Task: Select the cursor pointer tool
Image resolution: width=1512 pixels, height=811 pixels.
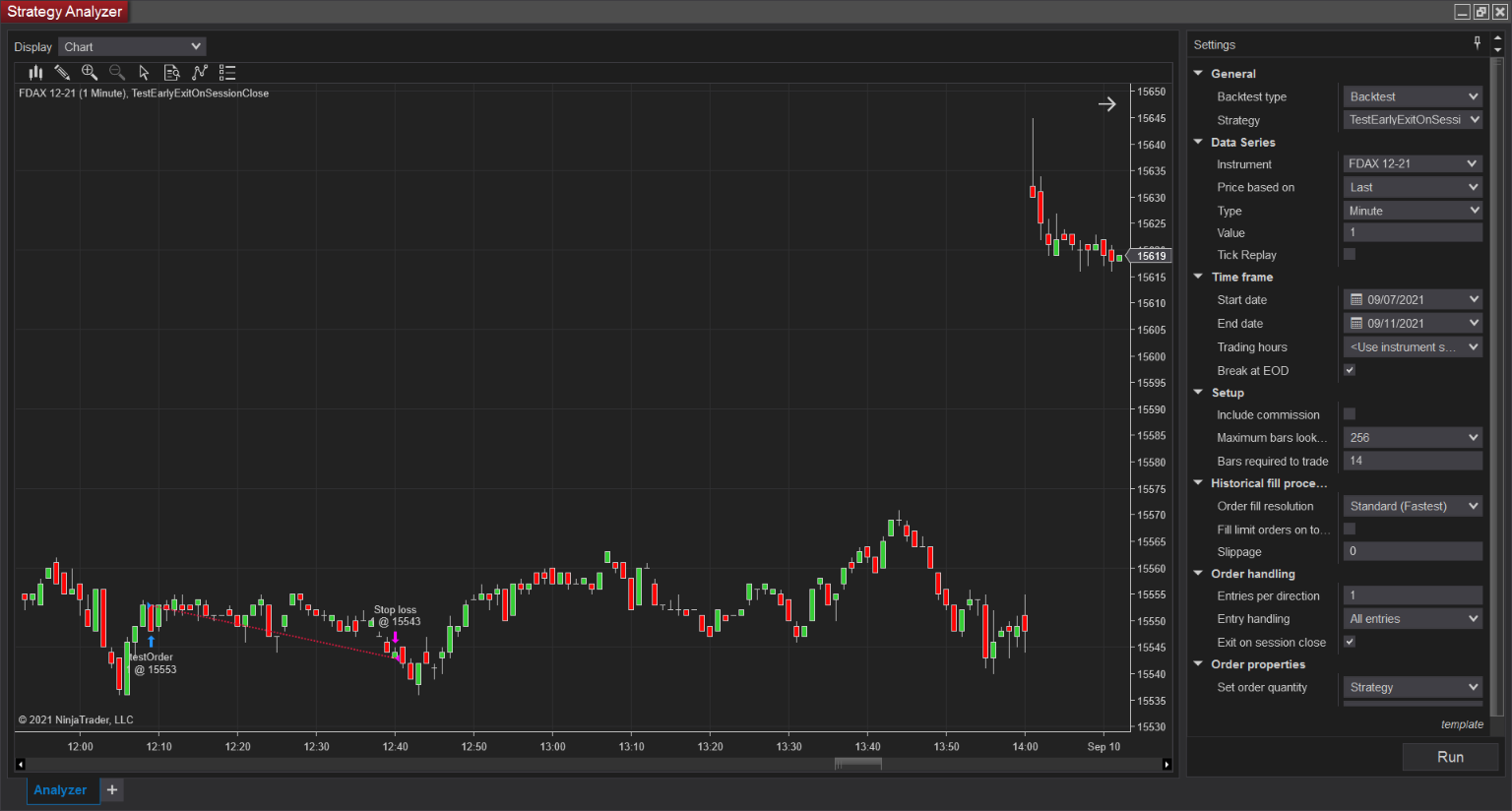Action: coord(144,72)
